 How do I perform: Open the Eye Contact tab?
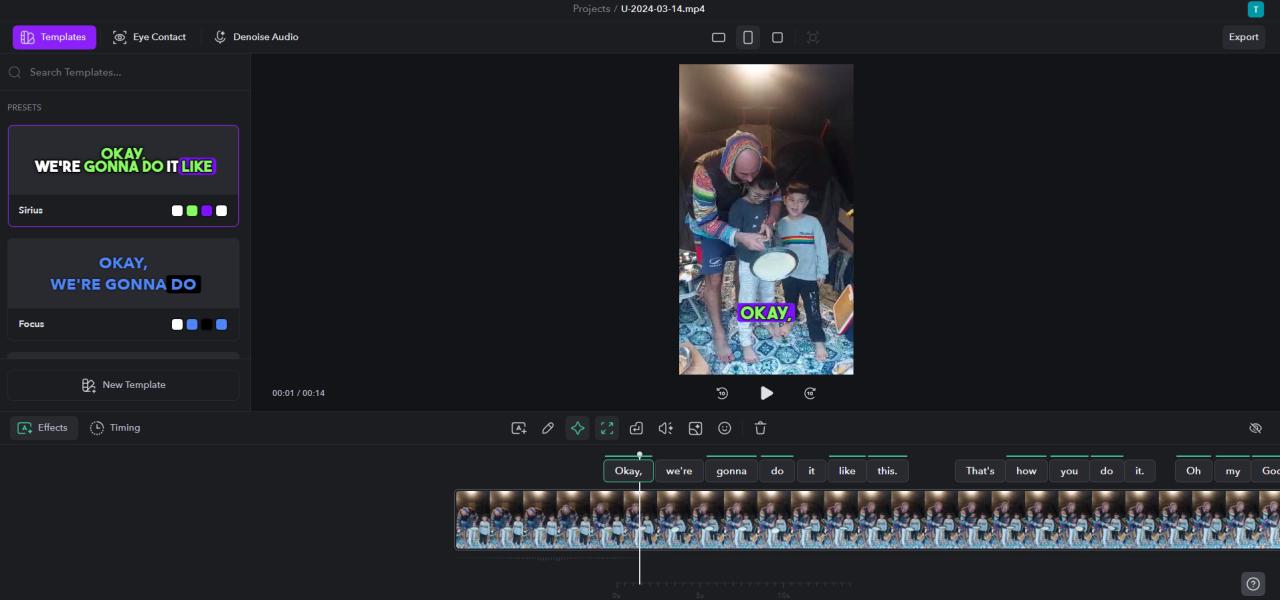click(x=150, y=37)
